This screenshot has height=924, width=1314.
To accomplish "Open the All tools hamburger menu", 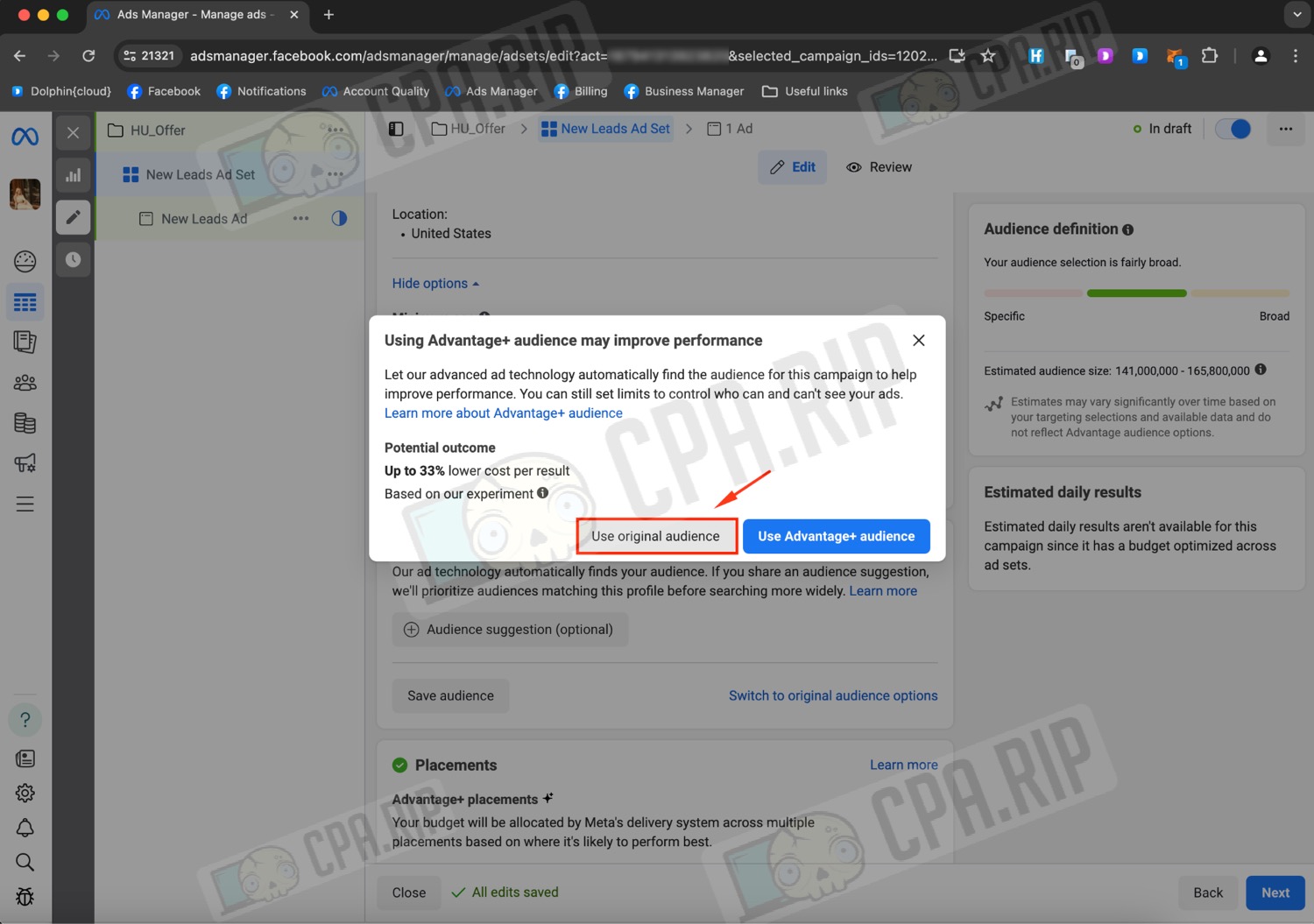I will coord(25,504).
